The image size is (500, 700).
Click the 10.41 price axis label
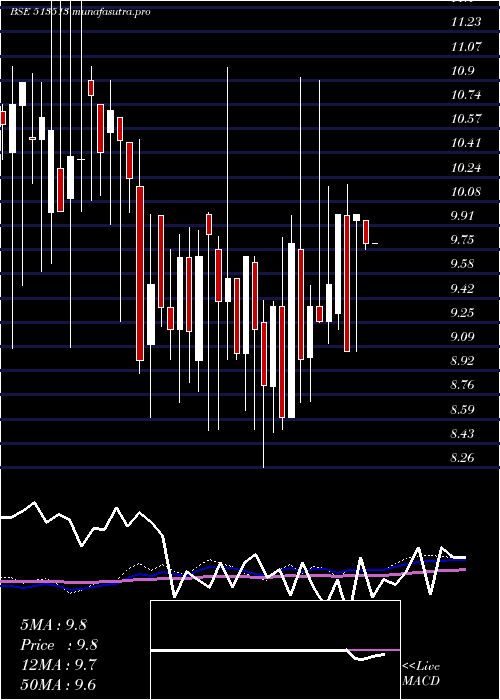(466, 143)
